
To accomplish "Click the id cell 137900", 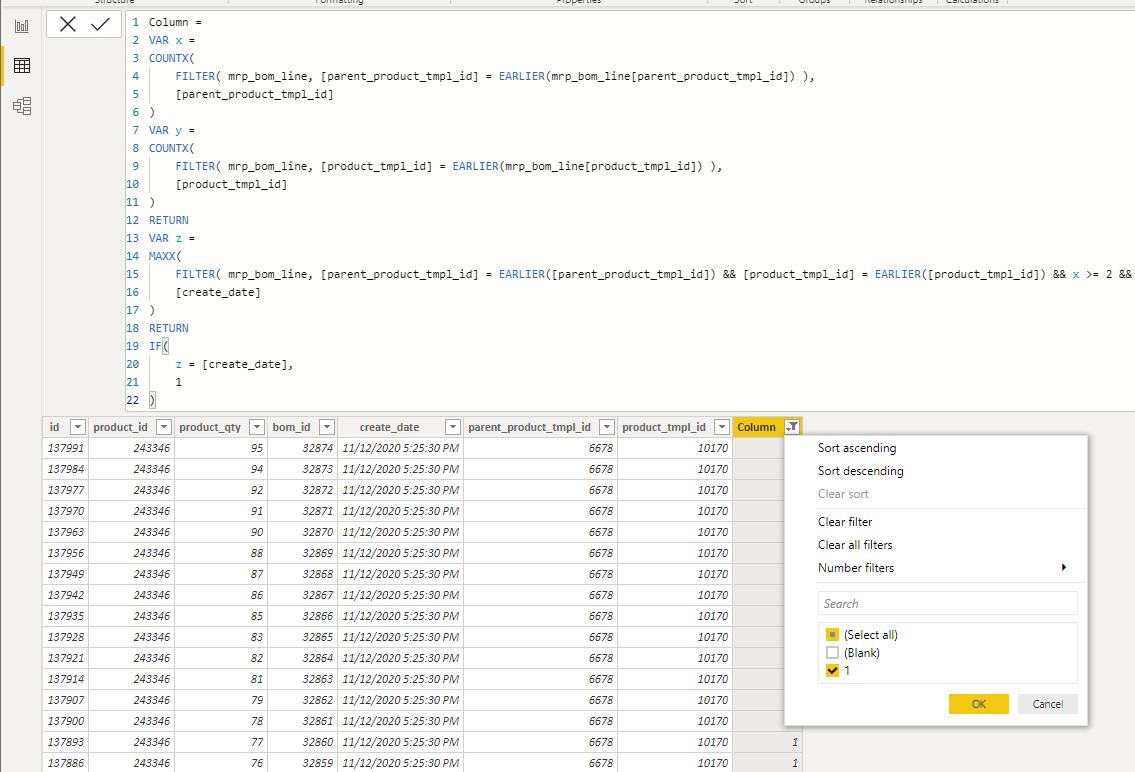I will pyautogui.click(x=65, y=721).
